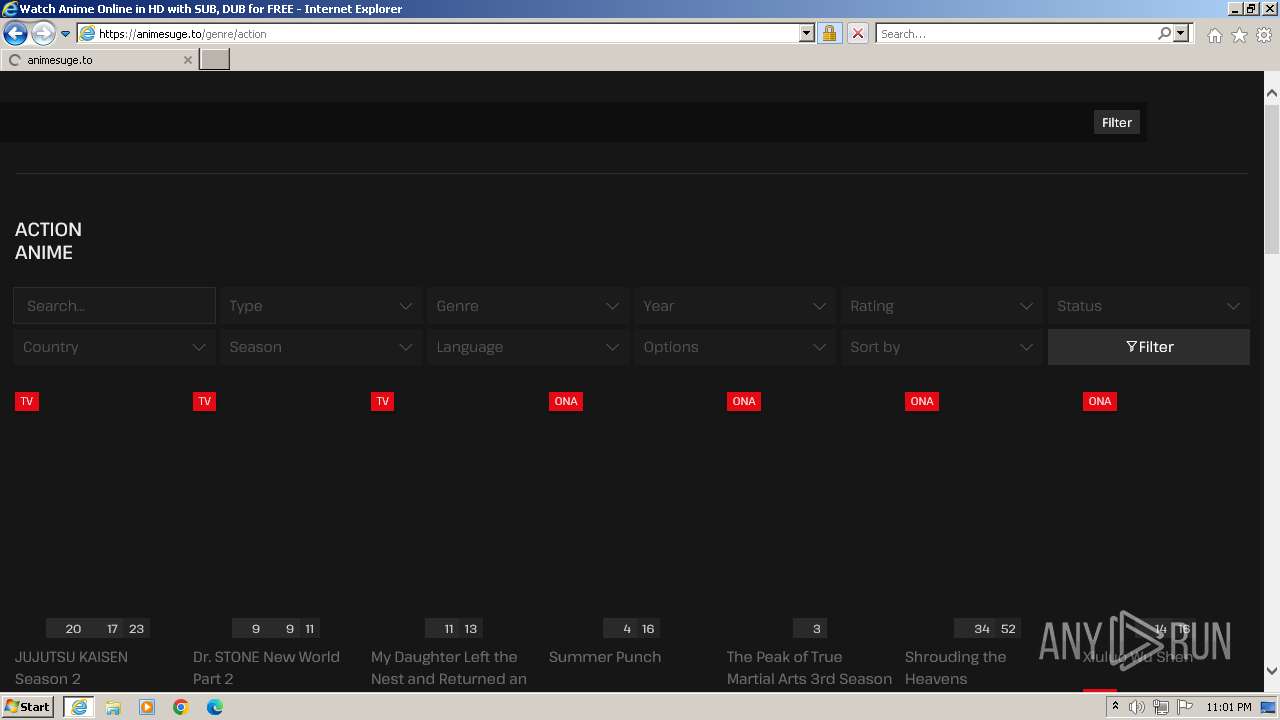The height and width of the screenshot is (720, 1280).
Task: Close the animesuge.to tab
Action: tap(187, 60)
